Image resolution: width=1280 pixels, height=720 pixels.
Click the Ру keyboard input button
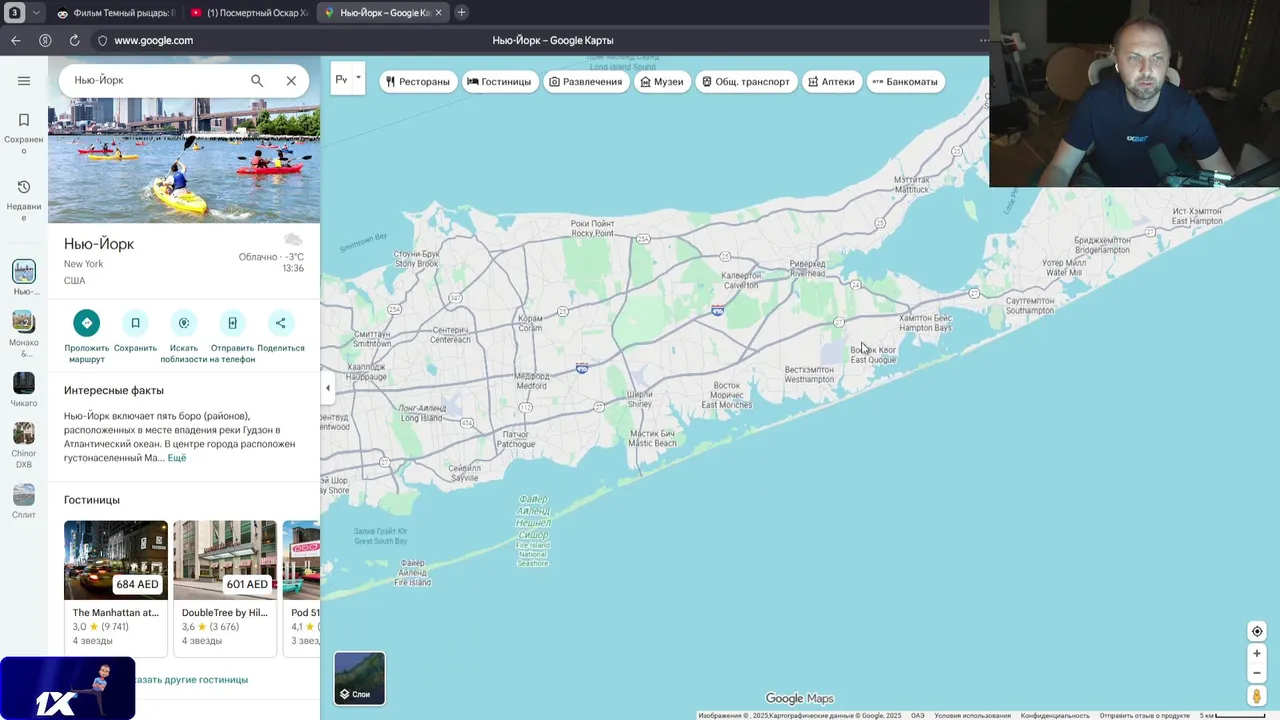(x=341, y=79)
